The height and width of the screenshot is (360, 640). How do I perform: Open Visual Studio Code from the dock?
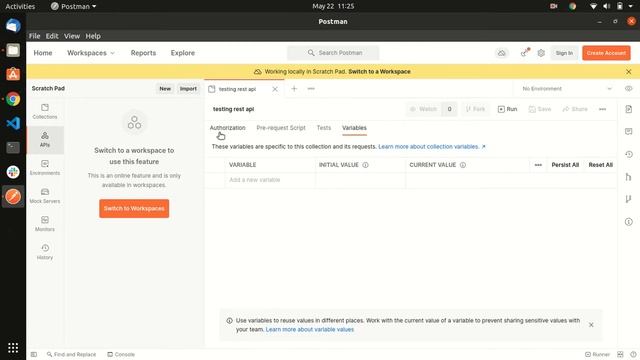point(13,123)
